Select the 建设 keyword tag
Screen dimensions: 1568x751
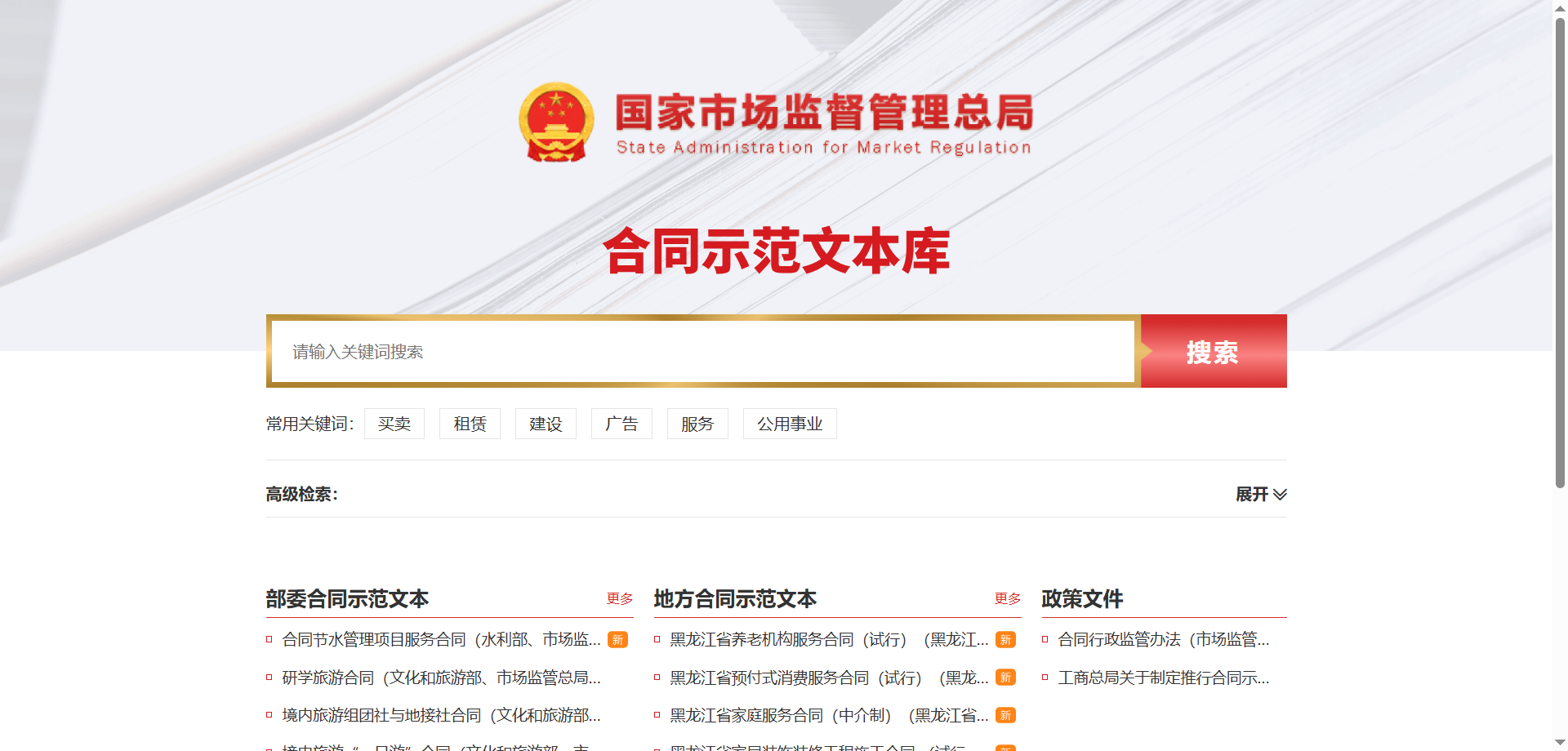(x=546, y=424)
